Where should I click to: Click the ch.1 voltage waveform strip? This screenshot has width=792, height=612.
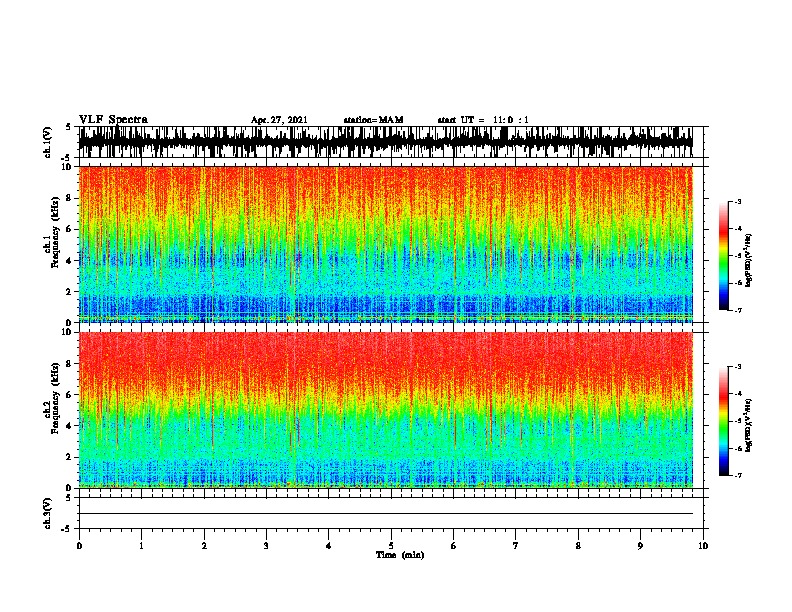click(386, 142)
